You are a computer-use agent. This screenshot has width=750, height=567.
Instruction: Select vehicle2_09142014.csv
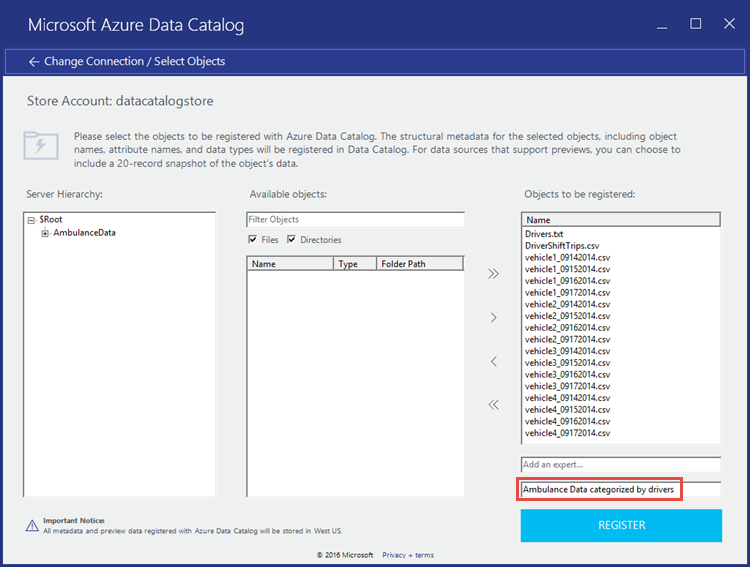click(x=567, y=304)
